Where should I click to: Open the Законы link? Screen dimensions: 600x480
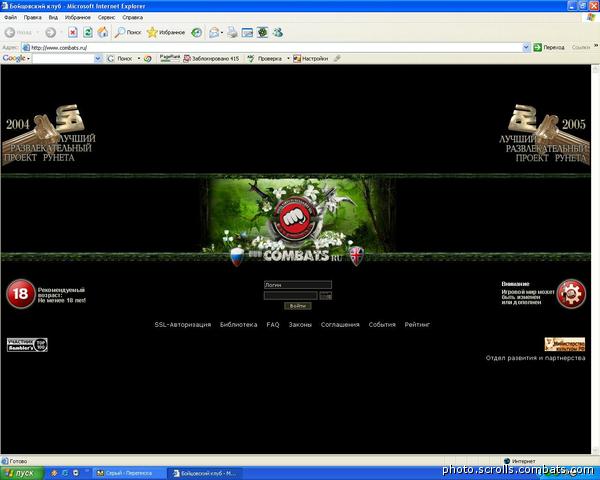pyautogui.click(x=300, y=325)
